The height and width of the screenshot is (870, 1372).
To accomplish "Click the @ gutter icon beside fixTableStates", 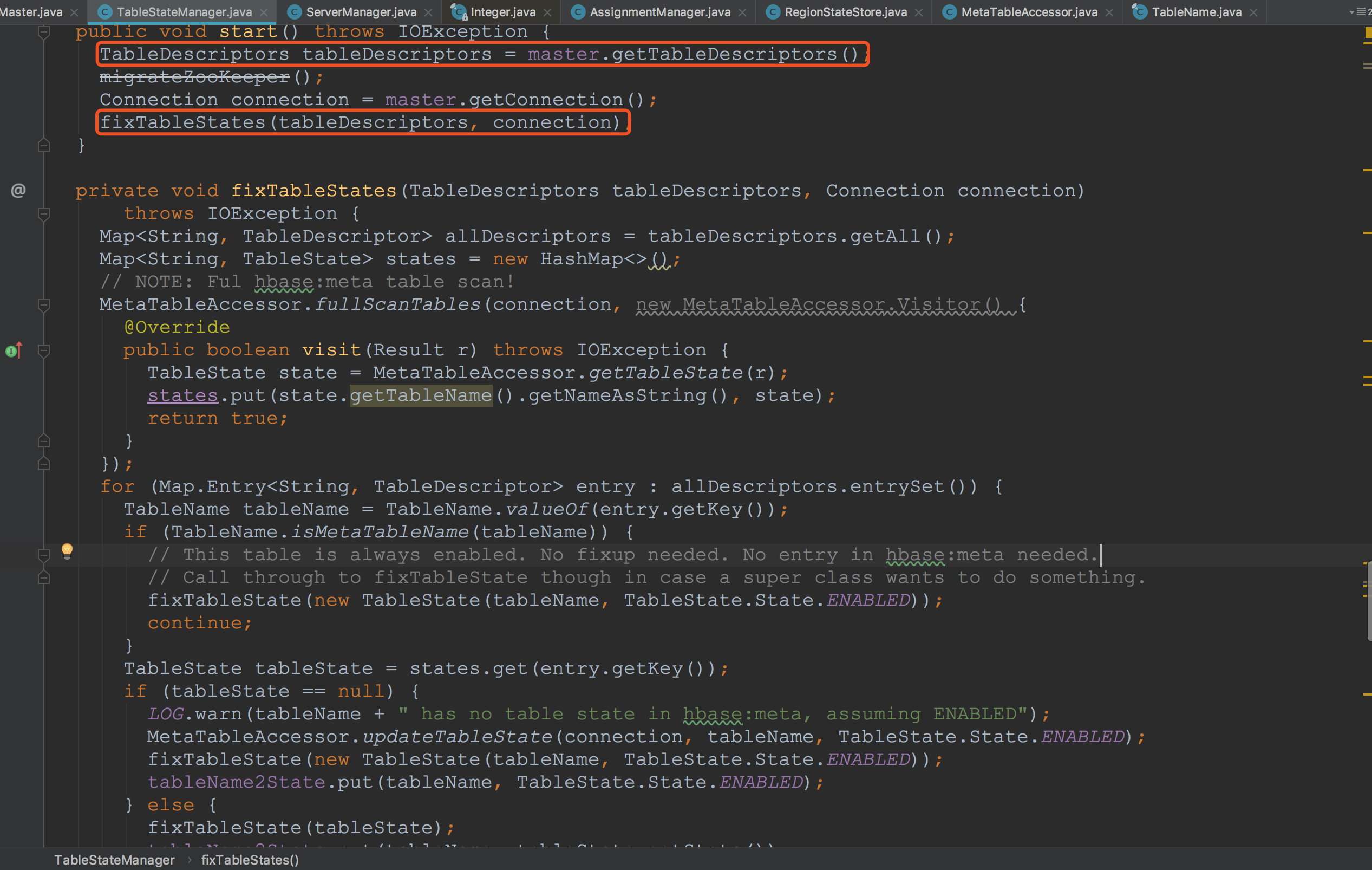I will (18, 191).
